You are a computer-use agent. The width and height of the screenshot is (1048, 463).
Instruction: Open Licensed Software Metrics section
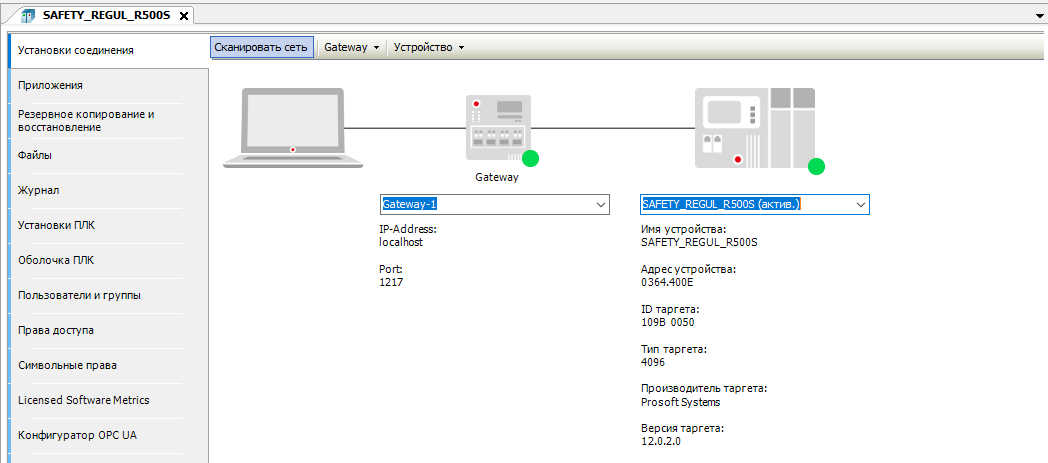pyautogui.click(x=84, y=400)
